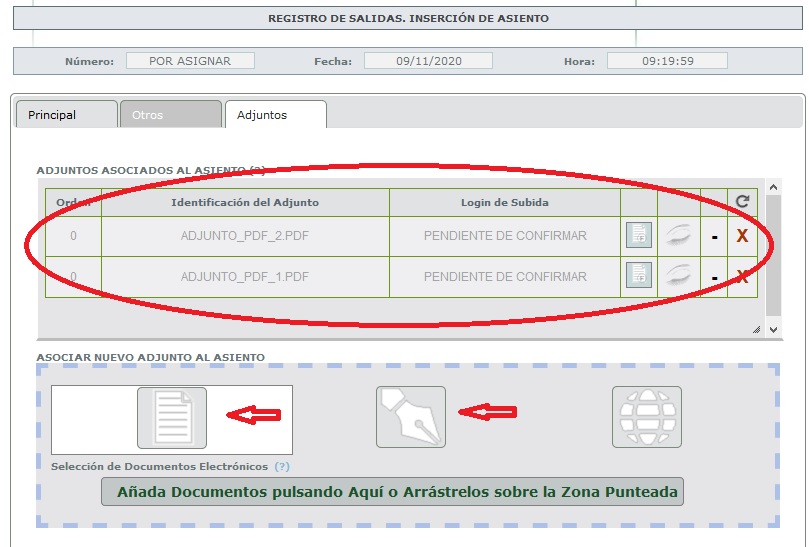Remove ADJUNTO_PDF_1.PDF using the X
The image size is (809, 547).
742,277
